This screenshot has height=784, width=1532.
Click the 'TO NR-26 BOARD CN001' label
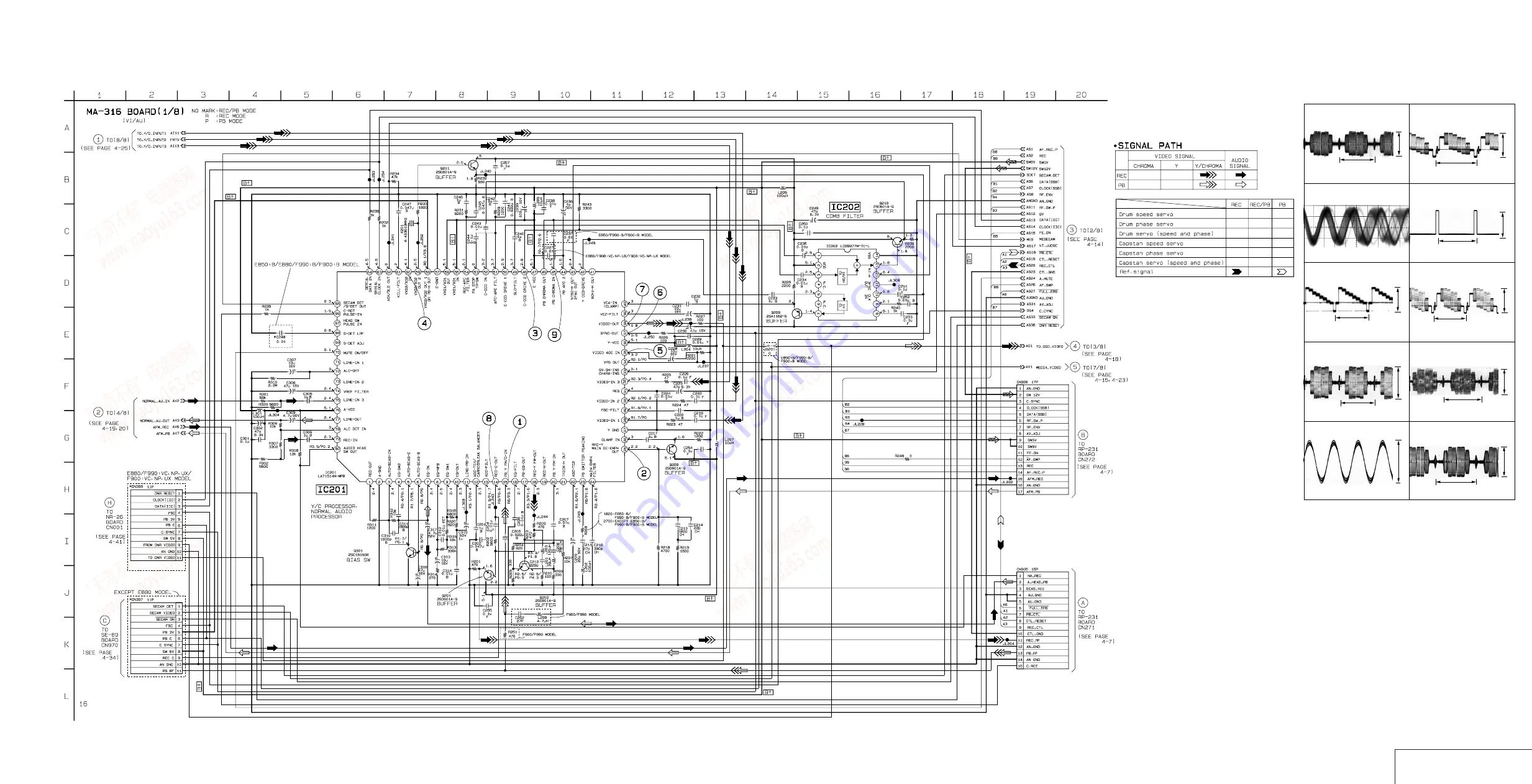coord(114,519)
